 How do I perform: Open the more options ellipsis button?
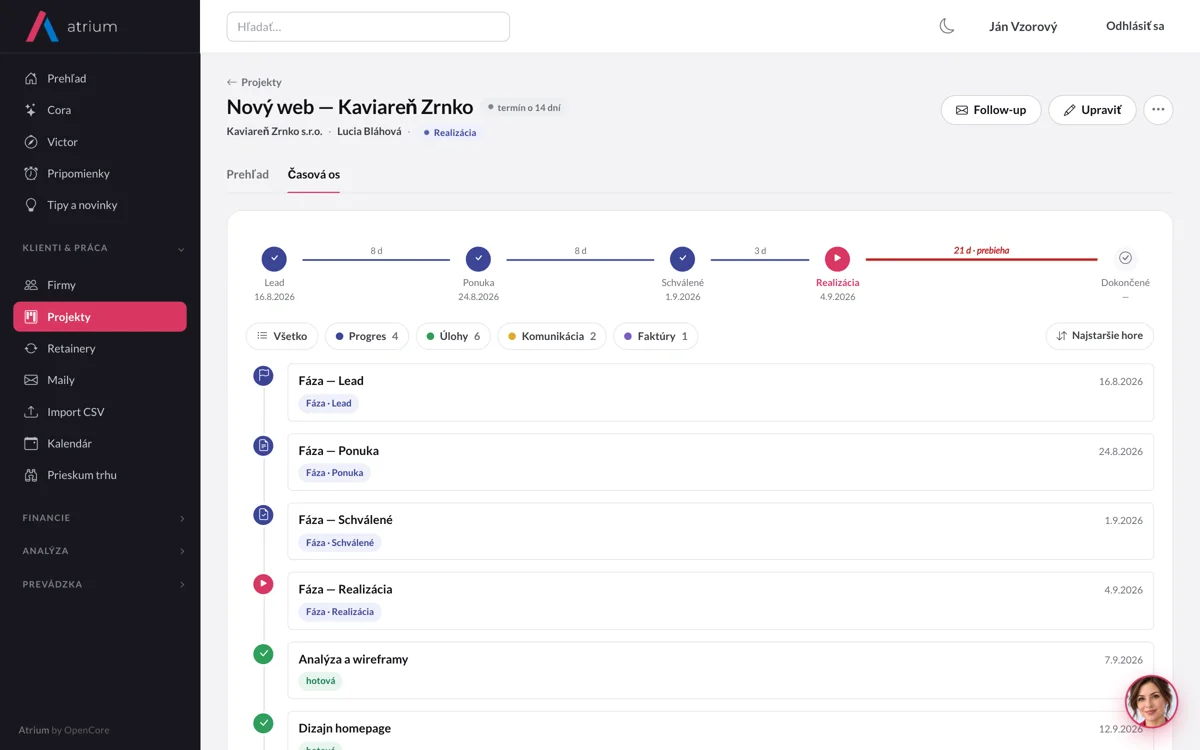(x=1158, y=110)
